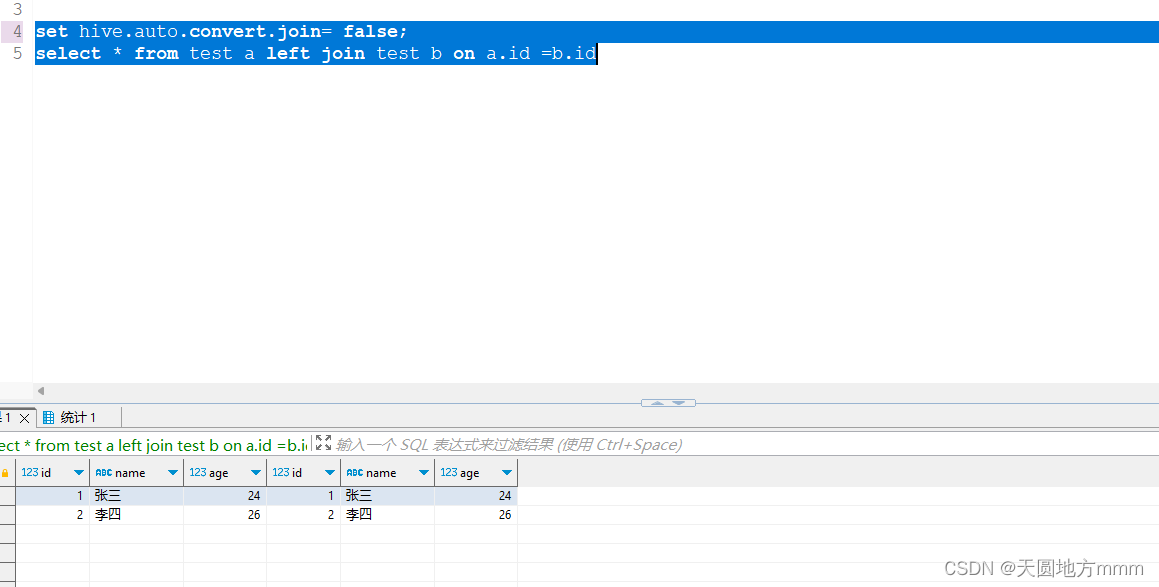
Task: Click the 123 icon on the second id column
Action: (x=282, y=472)
